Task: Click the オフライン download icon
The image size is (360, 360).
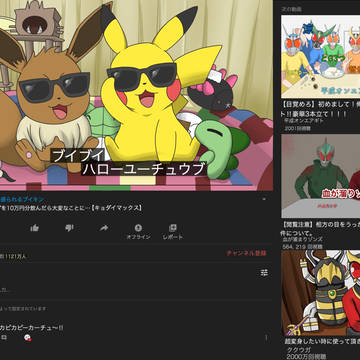Action: (x=138, y=228)
